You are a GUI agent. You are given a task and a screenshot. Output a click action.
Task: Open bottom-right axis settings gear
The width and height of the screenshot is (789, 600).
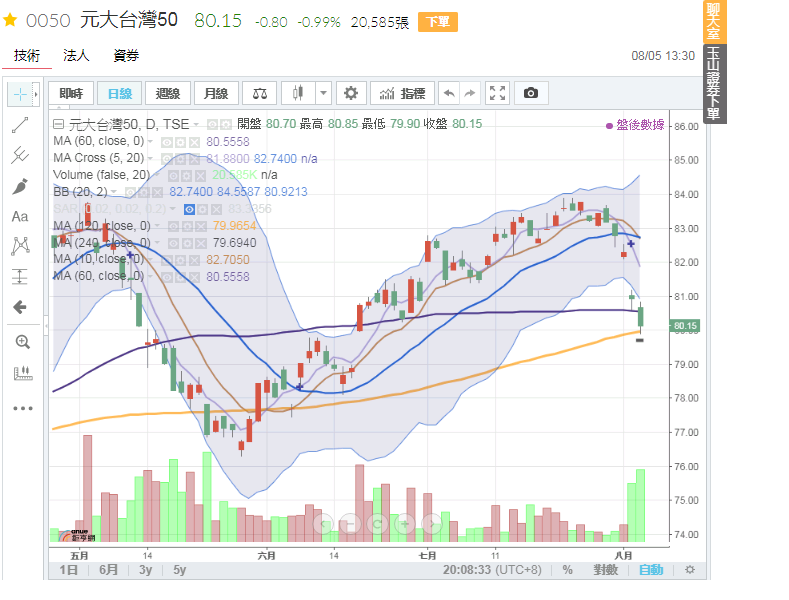coord(690,570)
